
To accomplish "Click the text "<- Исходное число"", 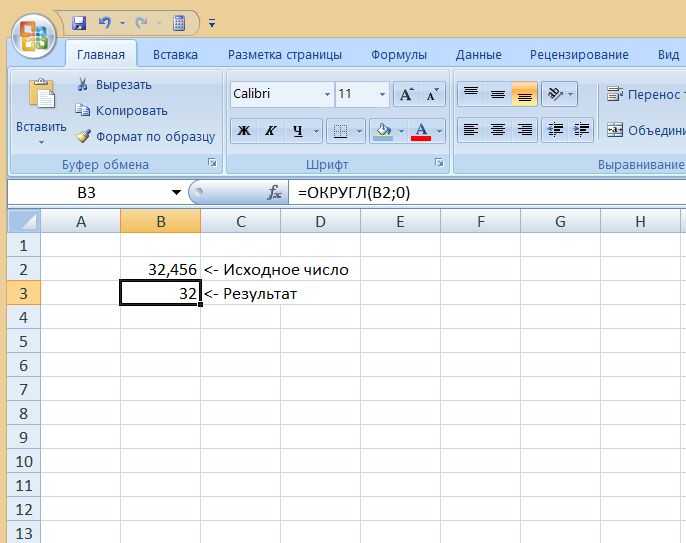I will [276, 270].
